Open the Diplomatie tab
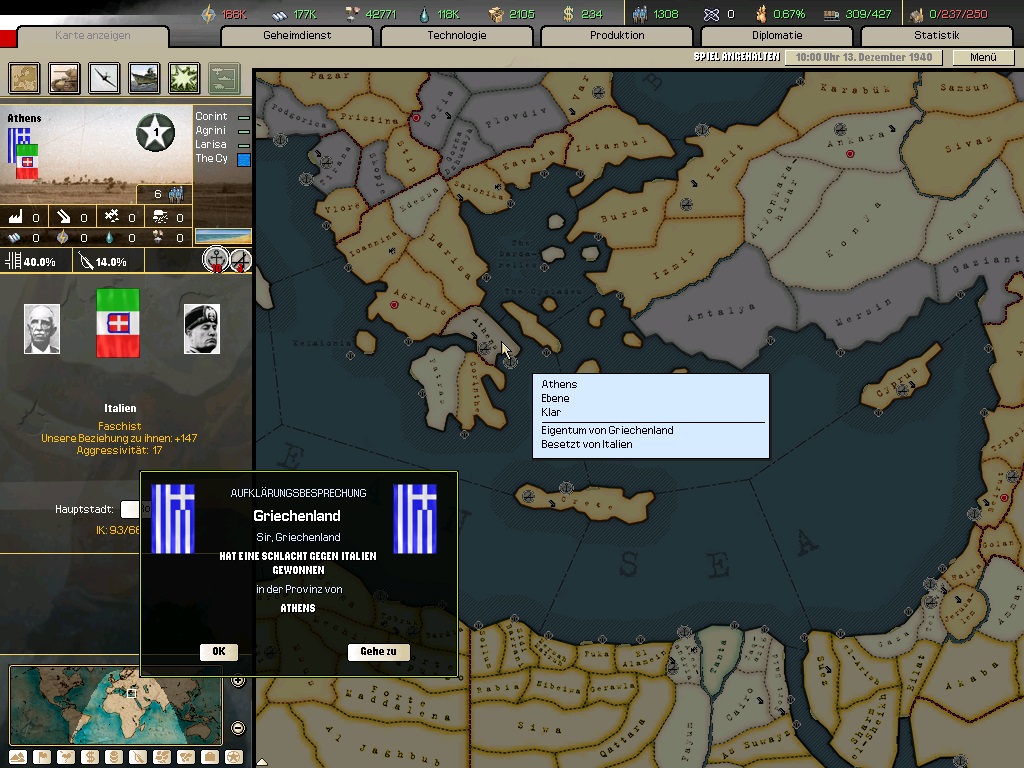This screenshot has width=1024, height=768. pyautogui.click(x=777, y=36)
